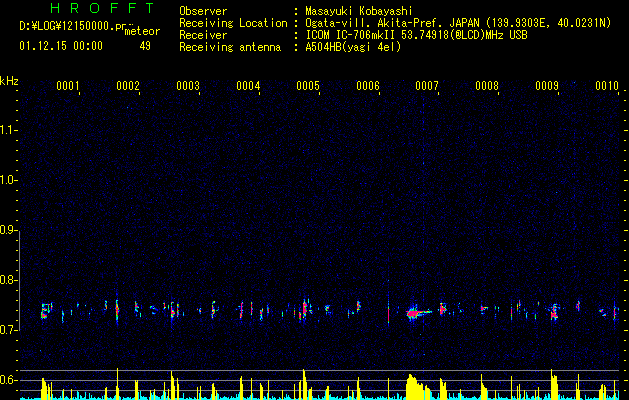The image size is (629, 400).
Task: Click the 1.0 kHz axis label
Action: [8, 181]
